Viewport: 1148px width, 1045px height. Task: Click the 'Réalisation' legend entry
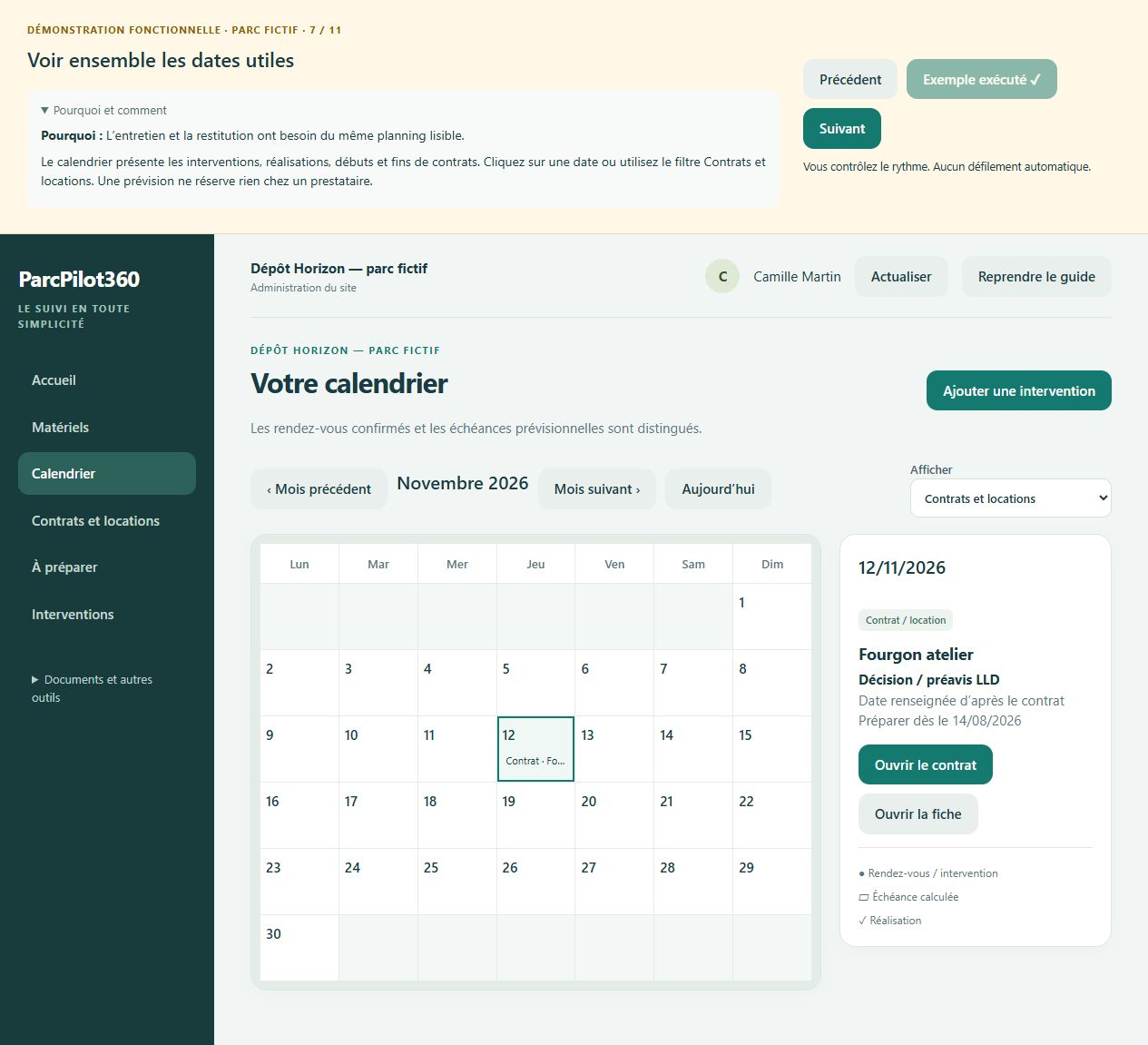(890, 921)
